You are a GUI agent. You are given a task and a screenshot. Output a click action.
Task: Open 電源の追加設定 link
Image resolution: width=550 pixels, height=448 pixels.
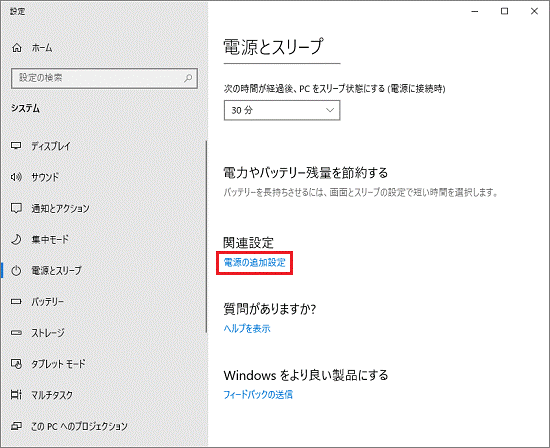pos(255,262)
